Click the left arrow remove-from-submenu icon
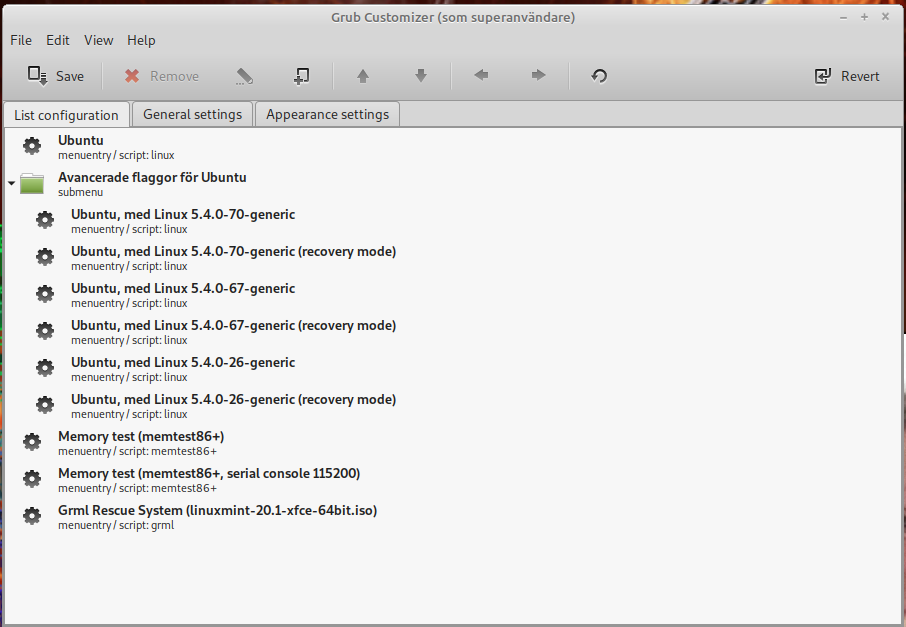Screen dimensions: 906x627 click(481, 76)
